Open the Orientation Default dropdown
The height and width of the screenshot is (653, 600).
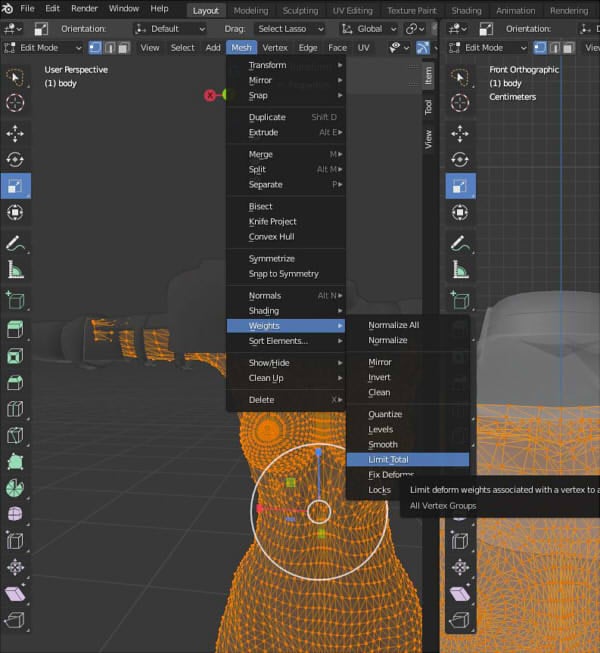(171, 29)
